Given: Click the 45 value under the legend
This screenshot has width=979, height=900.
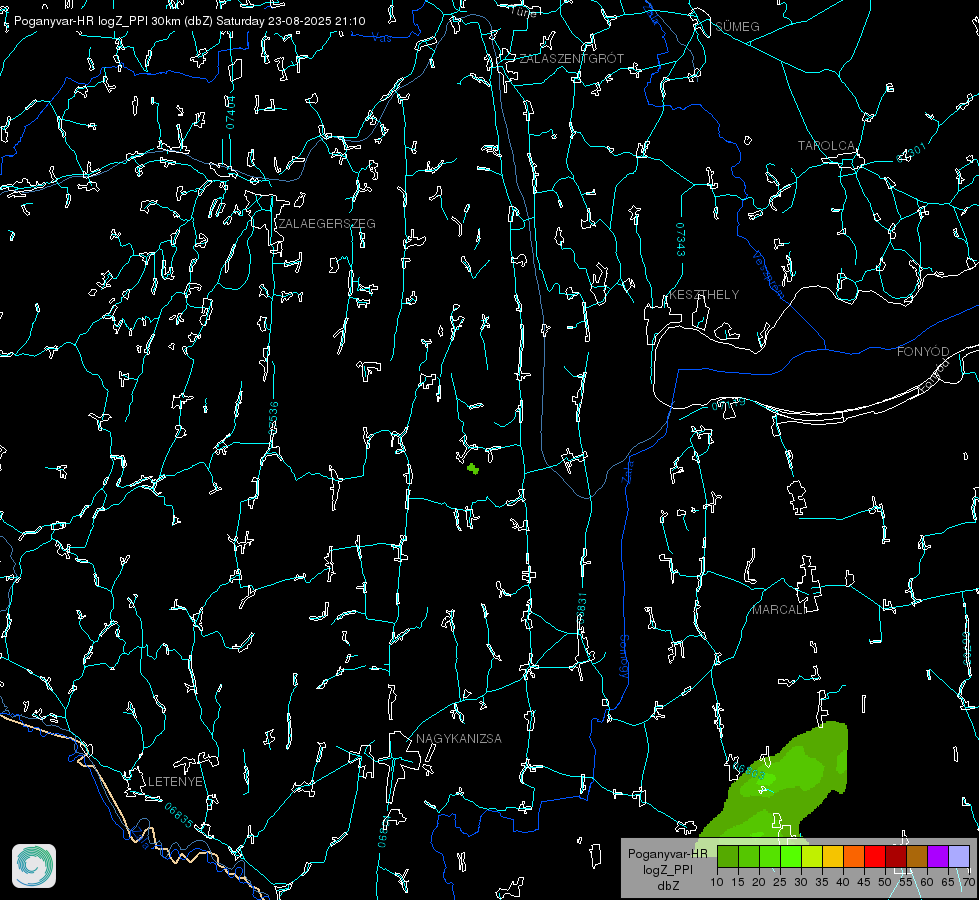Looking at the screenshot, I should point(864,883).
